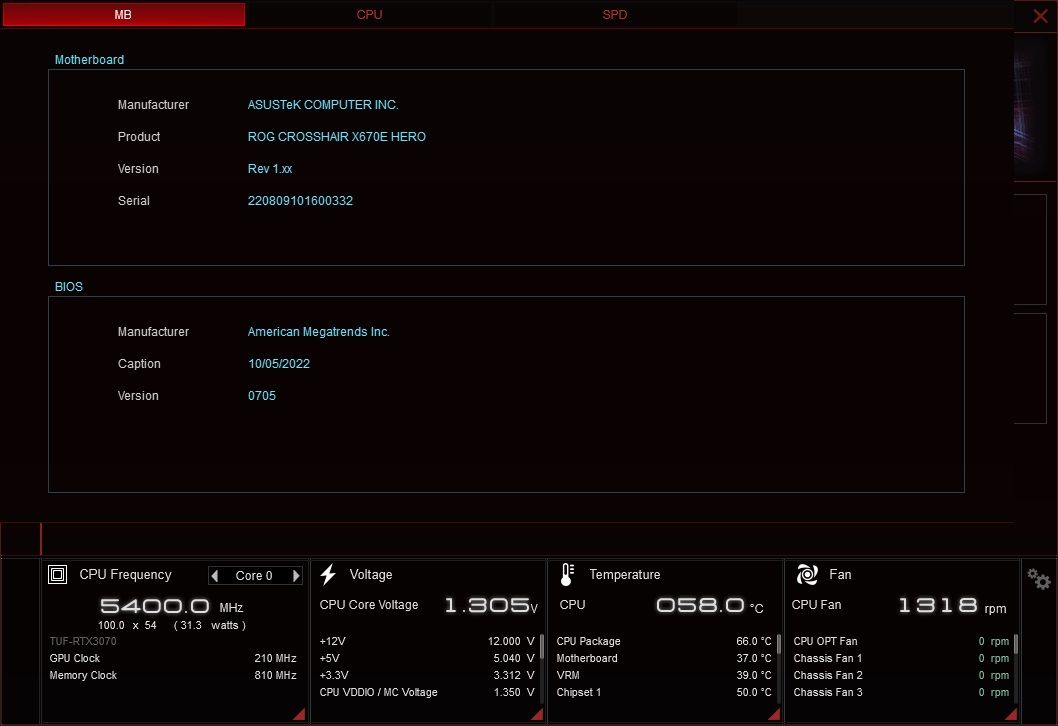Open the CPU tab
Image resolution: width=1058 pixels, height=726 pixels.
click(369, 14)
